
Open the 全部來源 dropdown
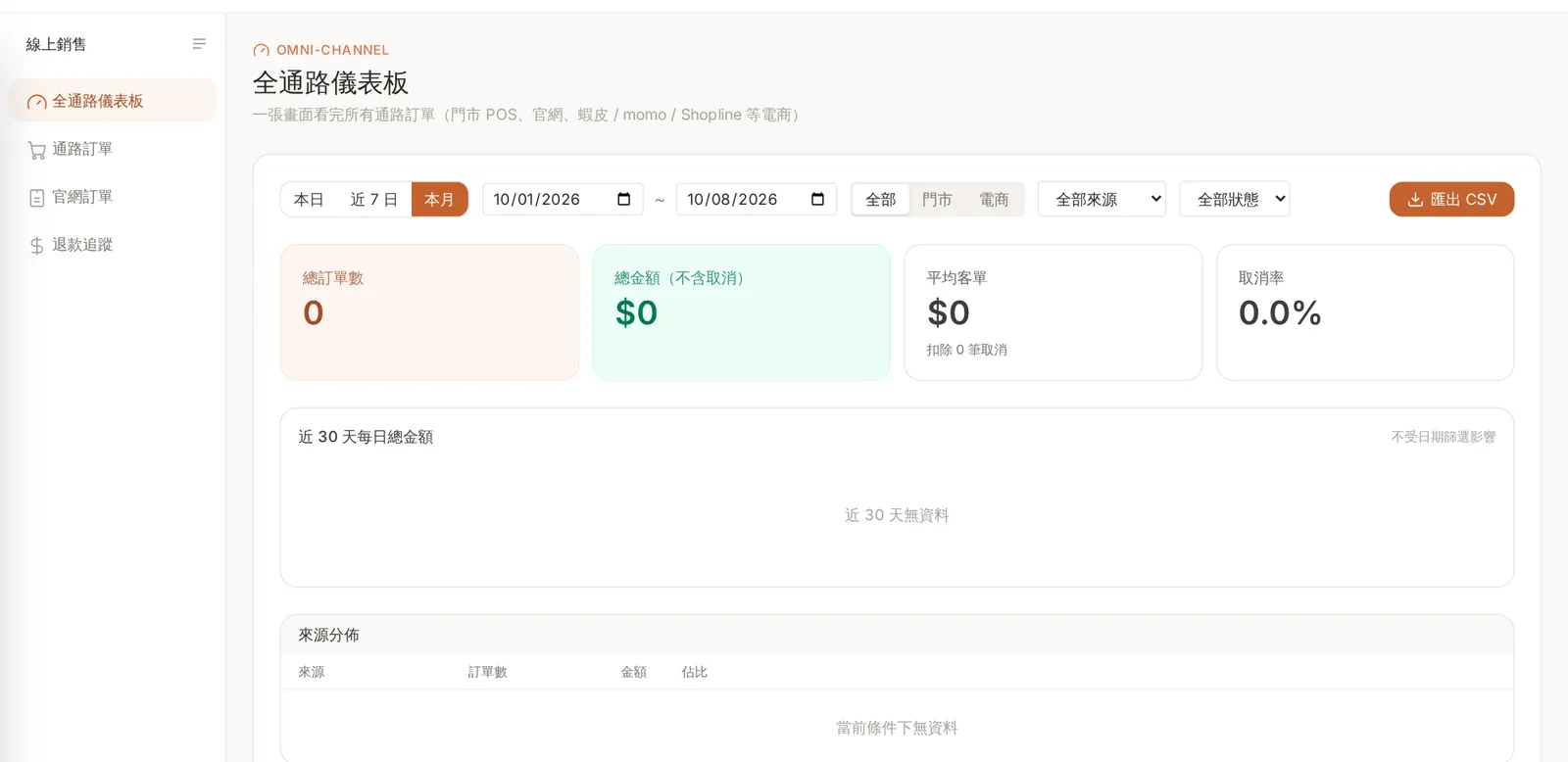point(1102,200)
